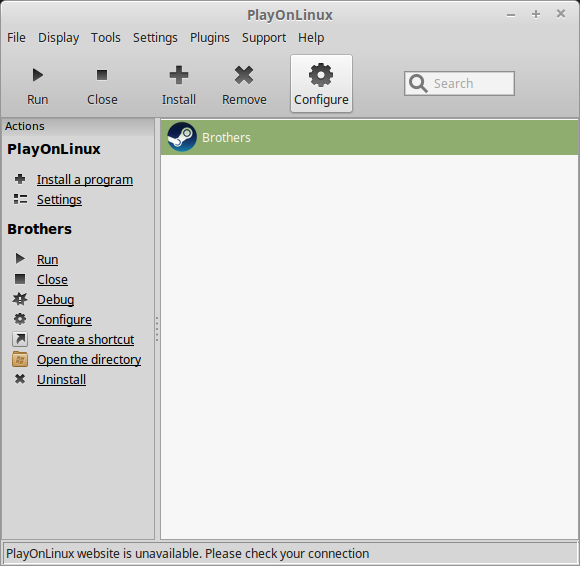Image resolution: width=580 pixels, height=566 pixels.
Task: Click the bug icon beside Debug
Action: point(20,299)
